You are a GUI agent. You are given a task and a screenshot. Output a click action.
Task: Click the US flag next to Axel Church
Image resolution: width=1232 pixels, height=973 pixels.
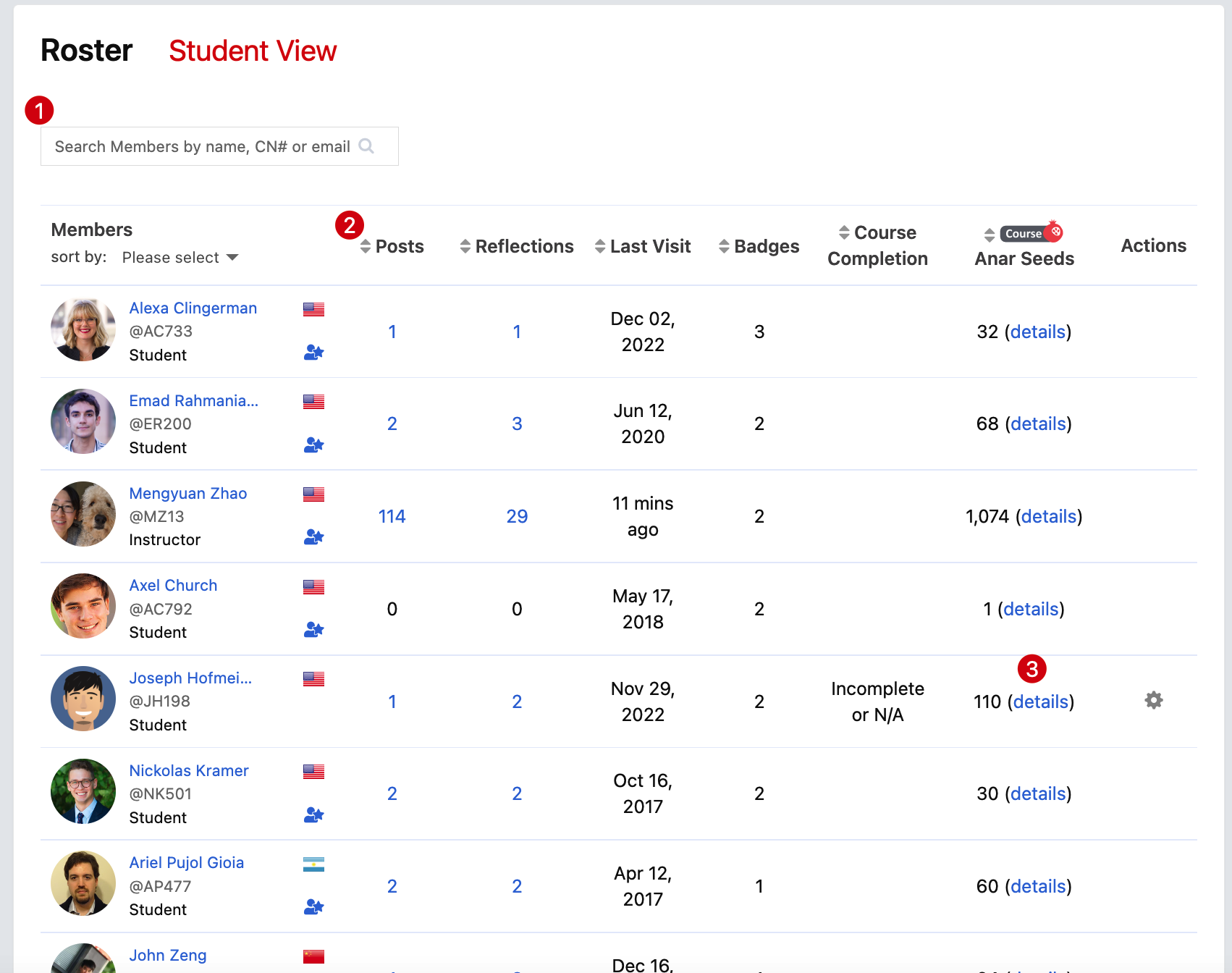(313, 586)
